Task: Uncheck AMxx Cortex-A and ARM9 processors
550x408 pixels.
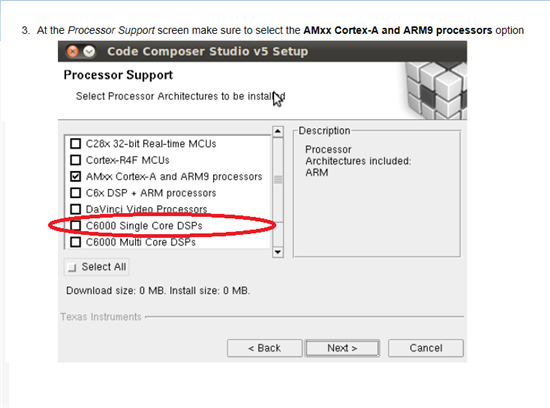Action: click(75, 176)
